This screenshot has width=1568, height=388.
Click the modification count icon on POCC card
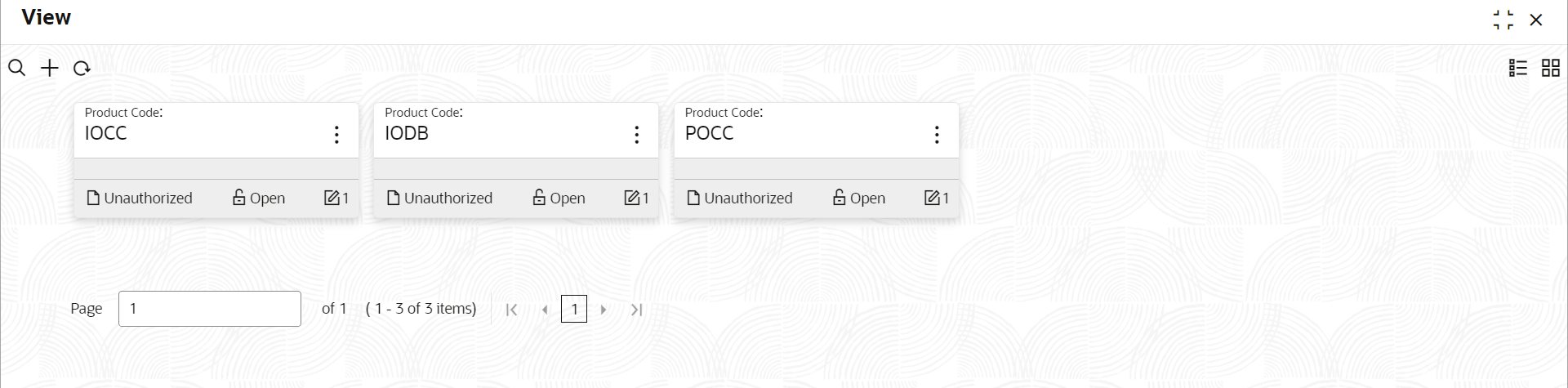click(932, 198)
